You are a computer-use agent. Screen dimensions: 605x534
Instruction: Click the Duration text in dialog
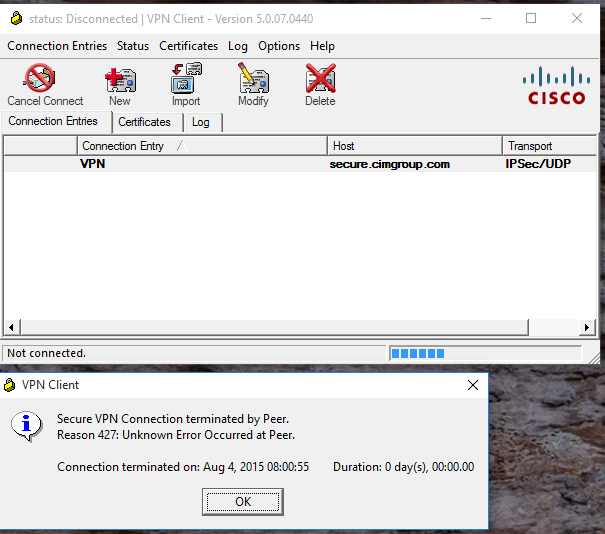(404, 467)
